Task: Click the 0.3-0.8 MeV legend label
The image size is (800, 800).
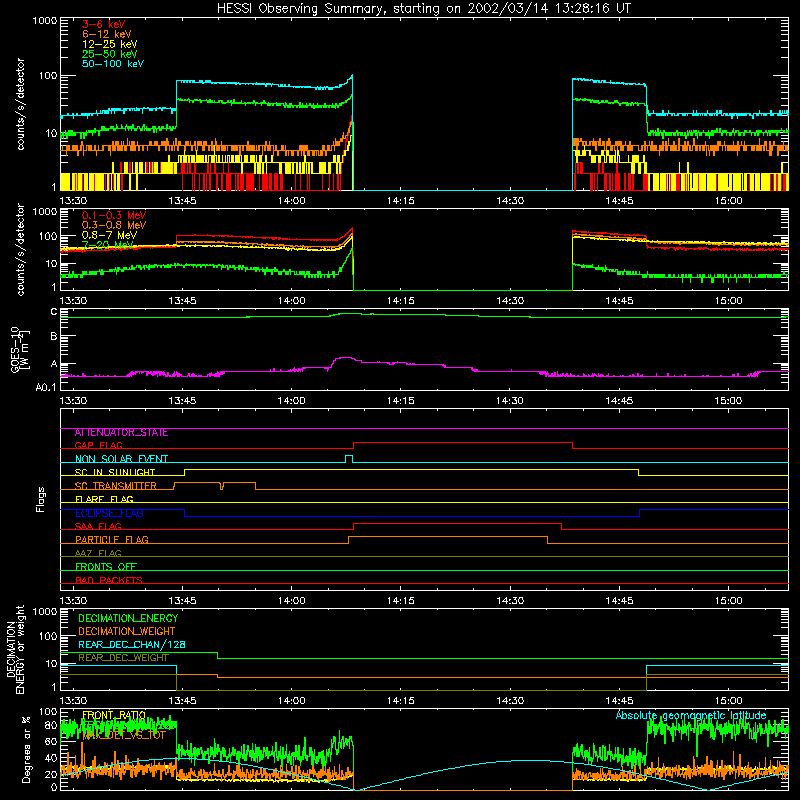Action: point(114,225)
